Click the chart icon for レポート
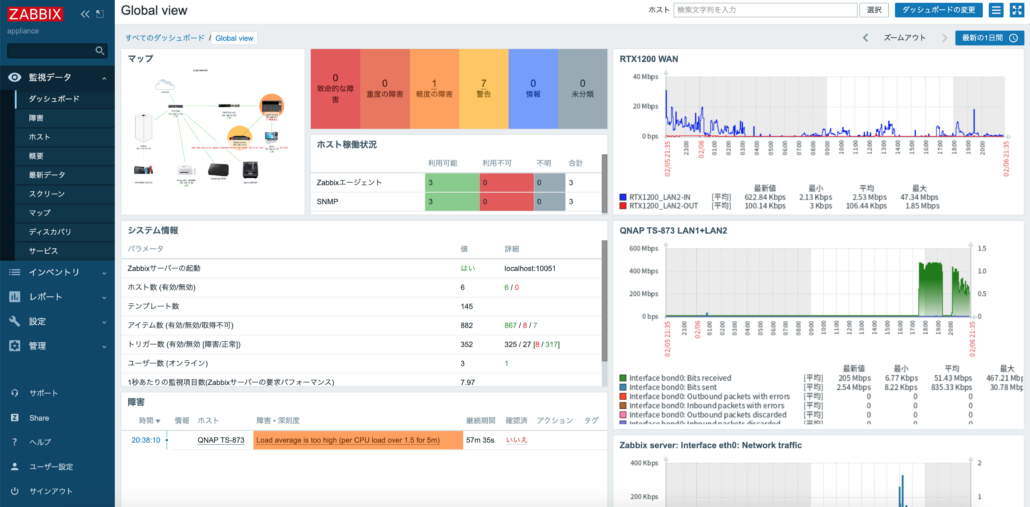Image resolution: width=1030 pixels, height=507 pixels. click(14, 297)
